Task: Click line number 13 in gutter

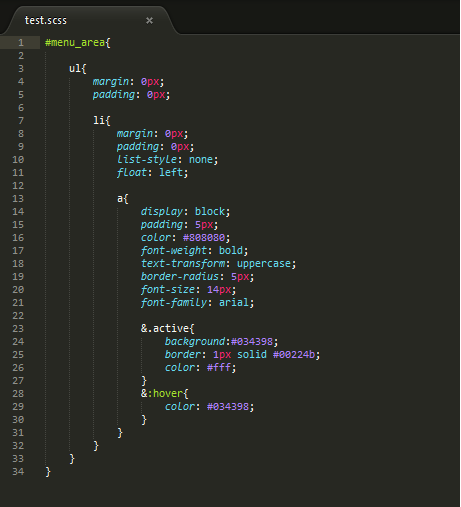Action: tap(18, 199)
